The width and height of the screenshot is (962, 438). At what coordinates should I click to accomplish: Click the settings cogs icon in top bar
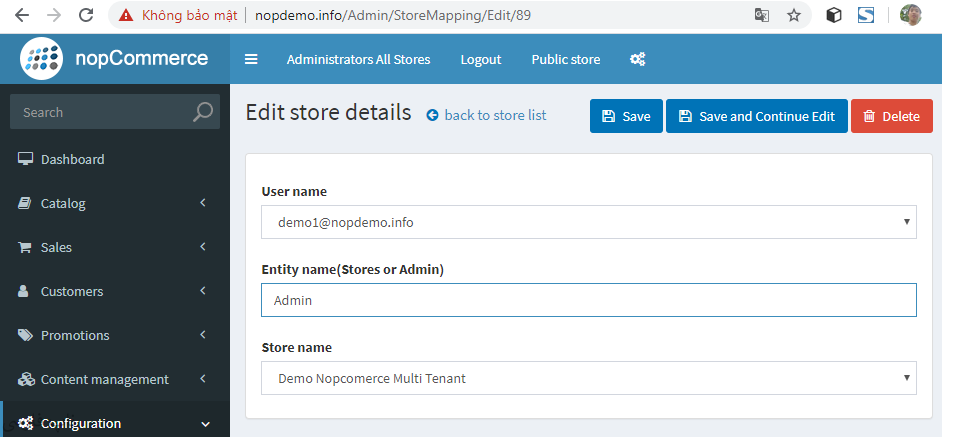(x=637, y=59)
